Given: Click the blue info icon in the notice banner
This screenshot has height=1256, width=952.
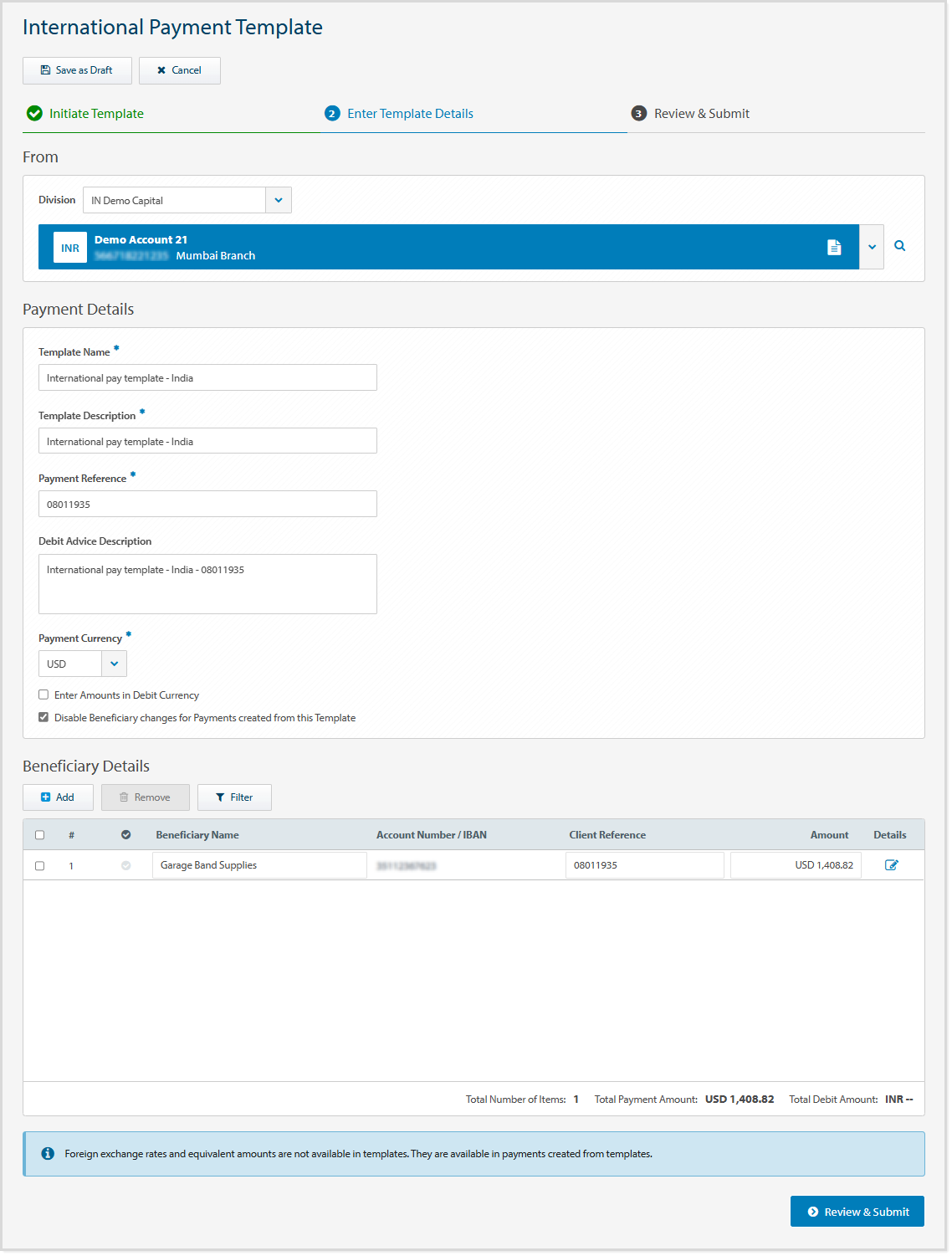Looking at the screenshot, I should click(48, 1154).
